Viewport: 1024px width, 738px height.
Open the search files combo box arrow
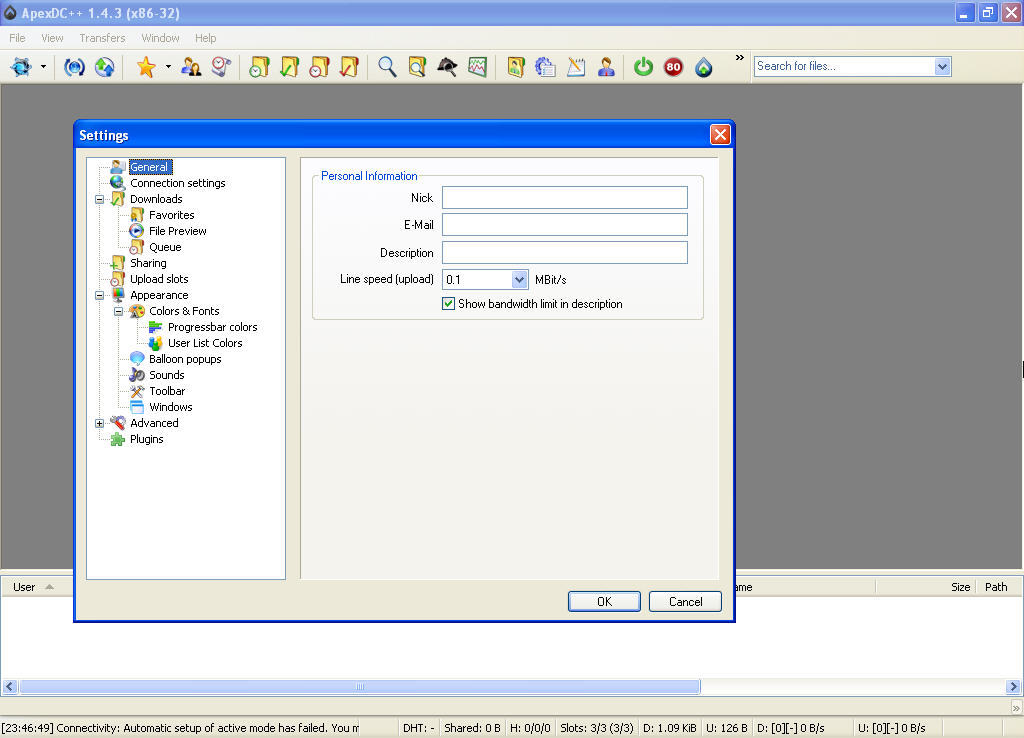point(941,66)
